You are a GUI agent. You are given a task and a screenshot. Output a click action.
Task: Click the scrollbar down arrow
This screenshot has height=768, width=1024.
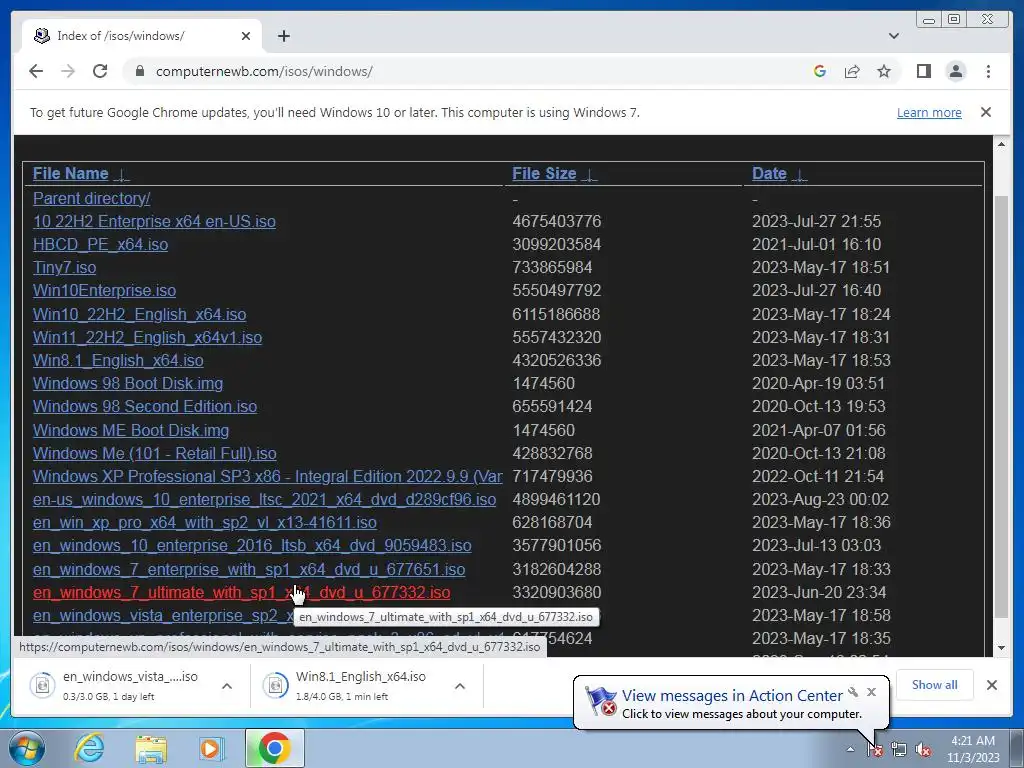click(1001, 648)
